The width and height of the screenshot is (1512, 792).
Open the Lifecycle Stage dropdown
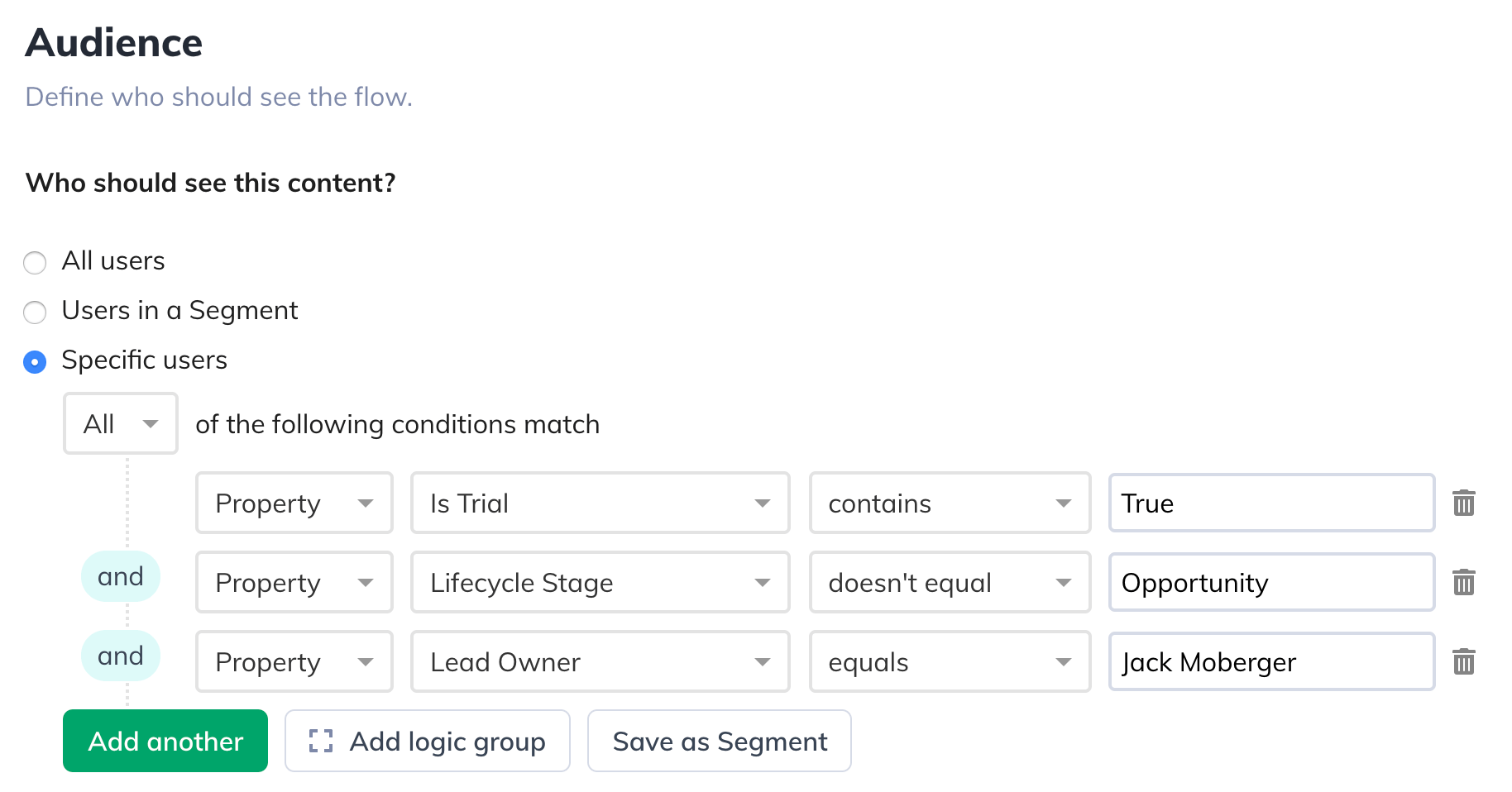(x=600, y=582)
